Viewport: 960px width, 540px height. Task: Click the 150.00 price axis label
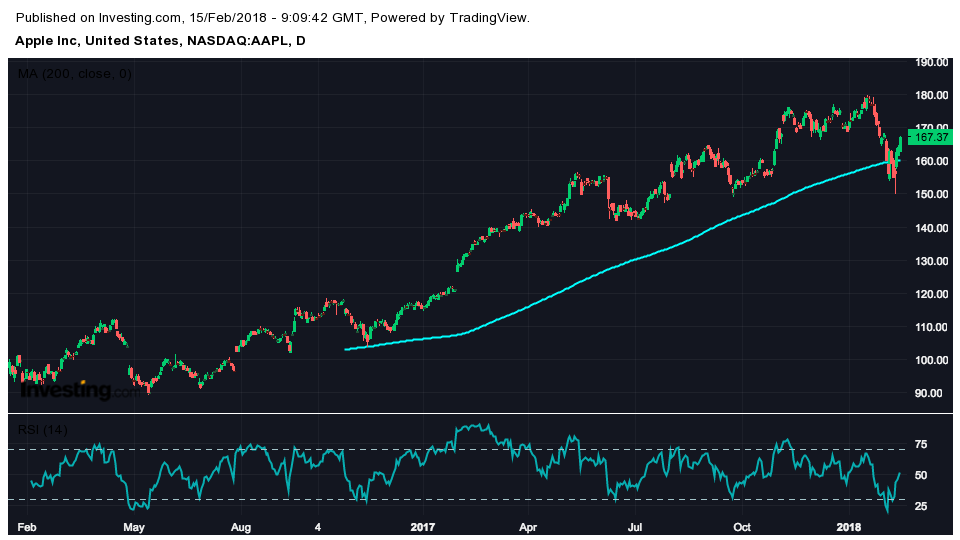(932, 194)
